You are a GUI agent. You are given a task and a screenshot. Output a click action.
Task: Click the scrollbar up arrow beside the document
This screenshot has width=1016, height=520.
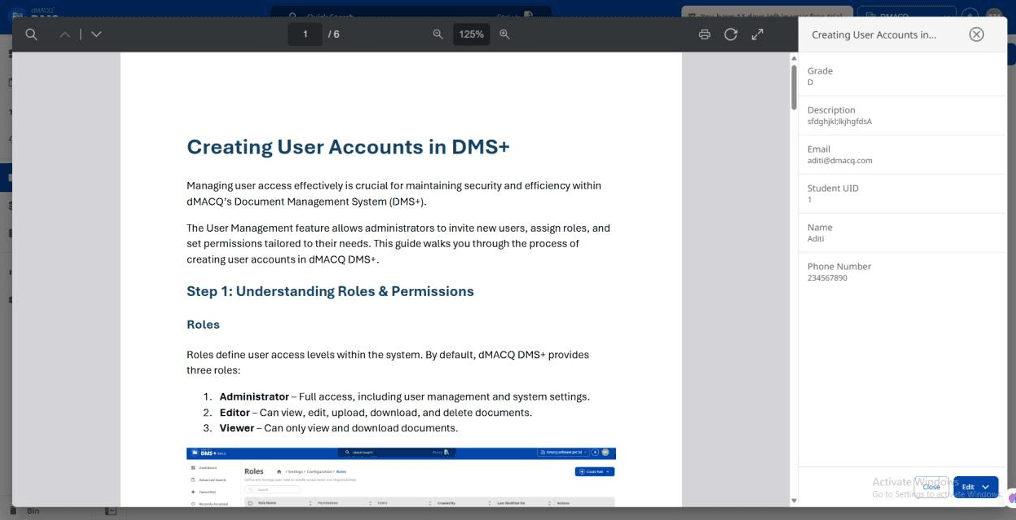pyautogui.click(x=794, y=58)
